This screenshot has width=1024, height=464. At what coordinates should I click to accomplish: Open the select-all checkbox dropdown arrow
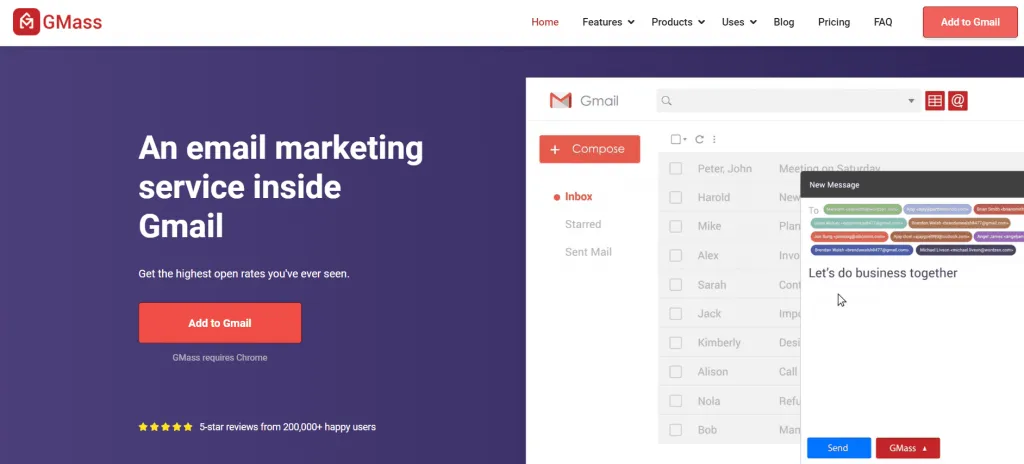[x=684, y=140]
